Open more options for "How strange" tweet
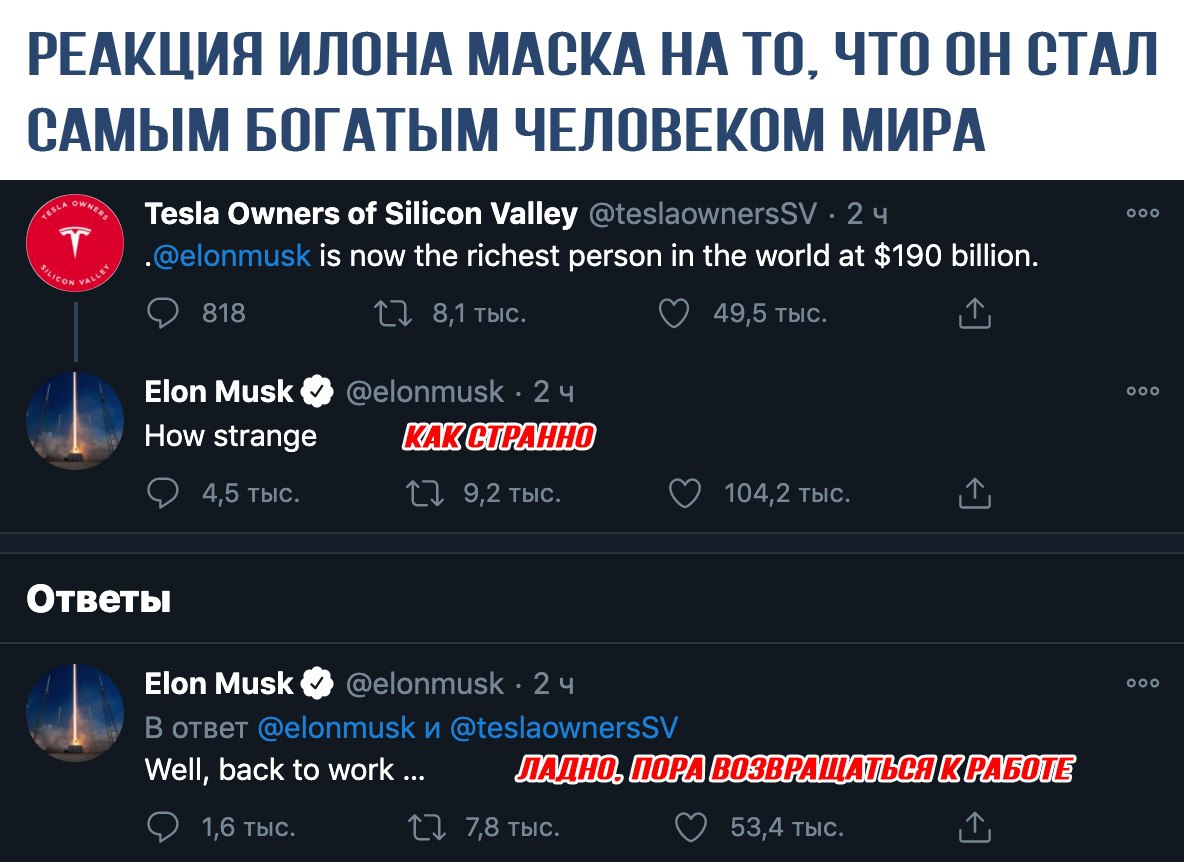This screenshot has width=1184, height=862. click(x=1142, y=391)
